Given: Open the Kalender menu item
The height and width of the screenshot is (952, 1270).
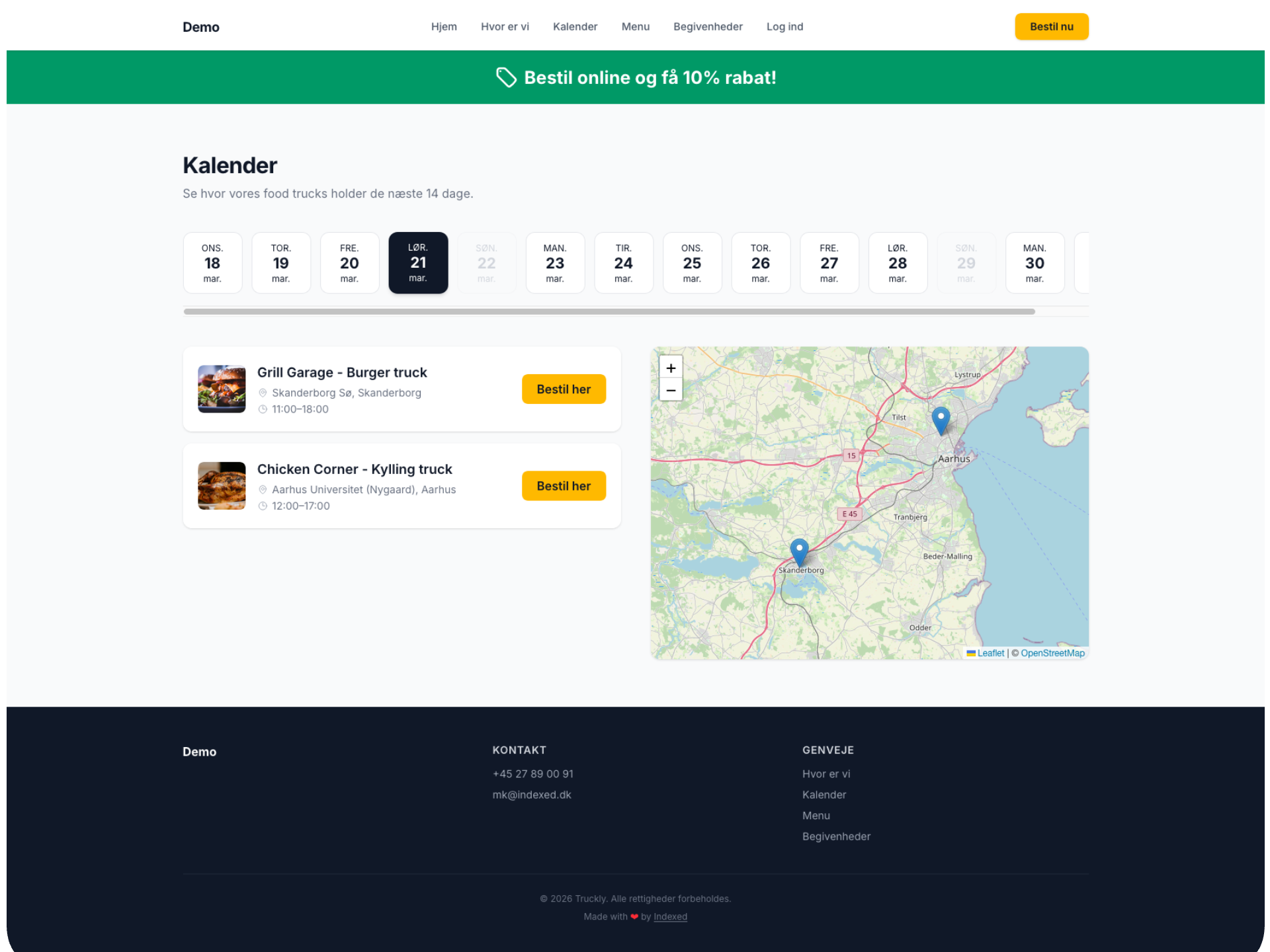Looking at the screenshot, I should pyautogui.click(x=575, y=26).
